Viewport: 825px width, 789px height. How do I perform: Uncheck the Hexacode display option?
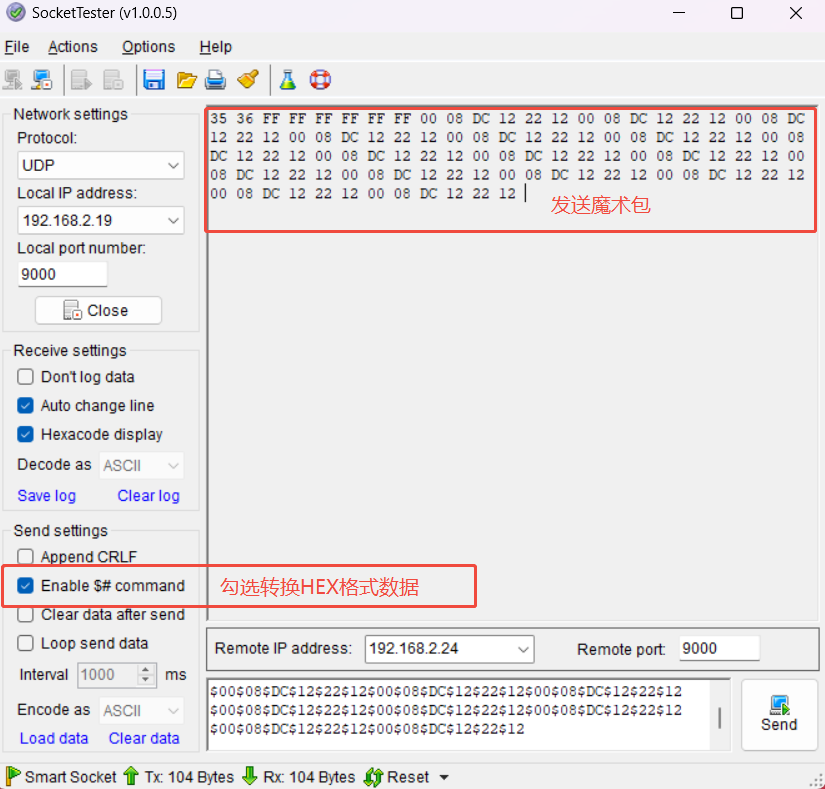(26, 434)
